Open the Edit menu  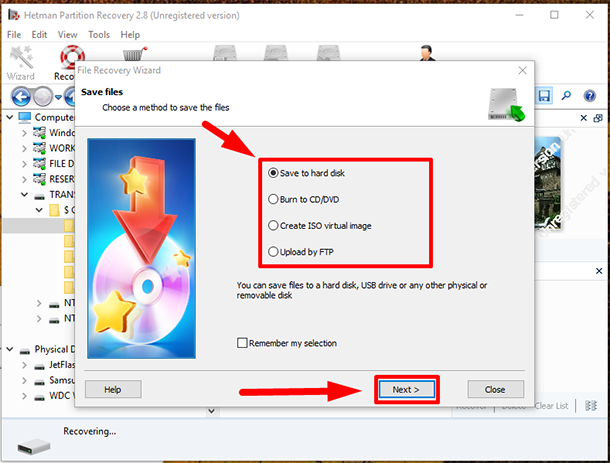point(39,35)
